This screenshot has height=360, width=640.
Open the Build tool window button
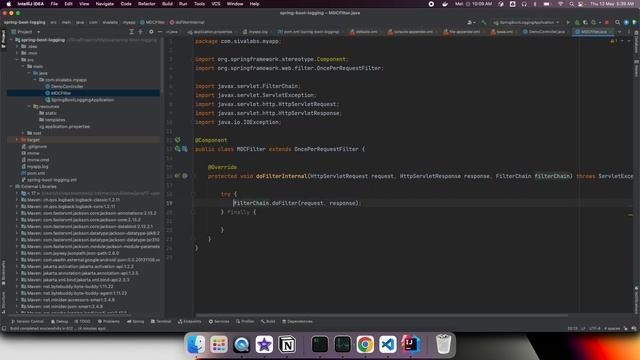point(268,322)
